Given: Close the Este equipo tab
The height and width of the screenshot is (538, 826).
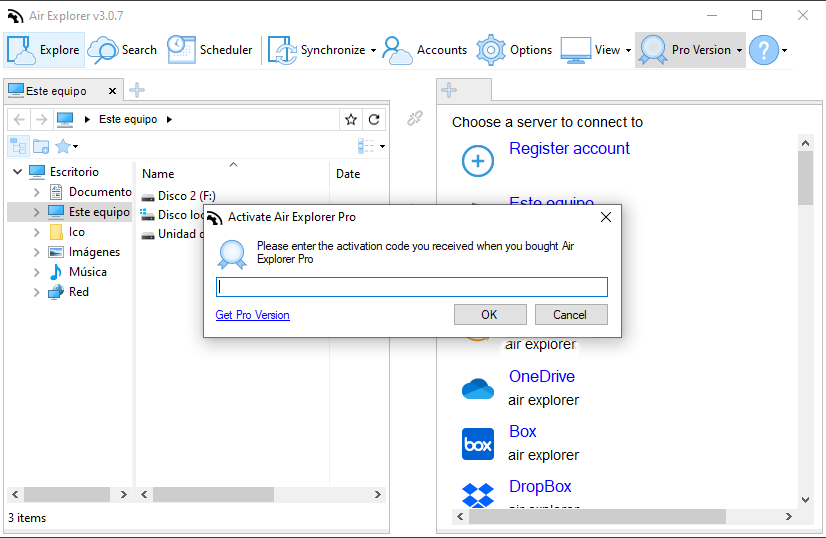Looking at the screenshot, I should (112, 91).
